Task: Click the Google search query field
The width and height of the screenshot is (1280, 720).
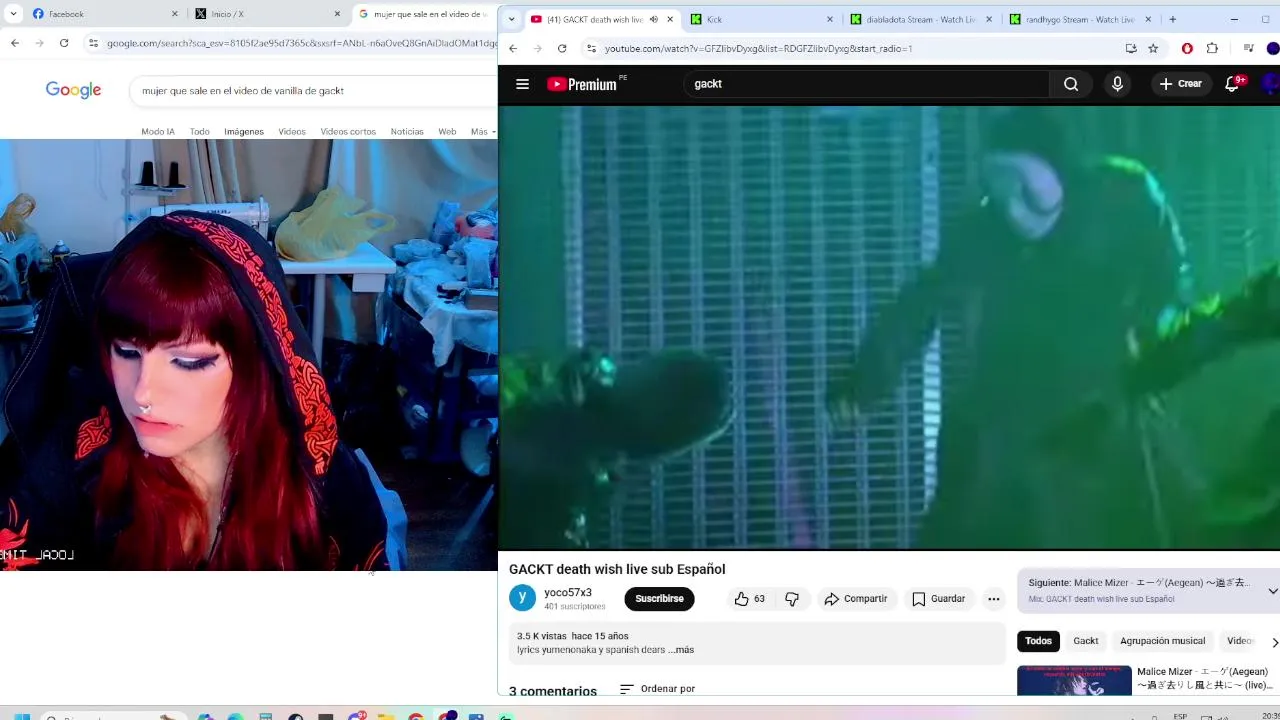Action: point(313,90)
